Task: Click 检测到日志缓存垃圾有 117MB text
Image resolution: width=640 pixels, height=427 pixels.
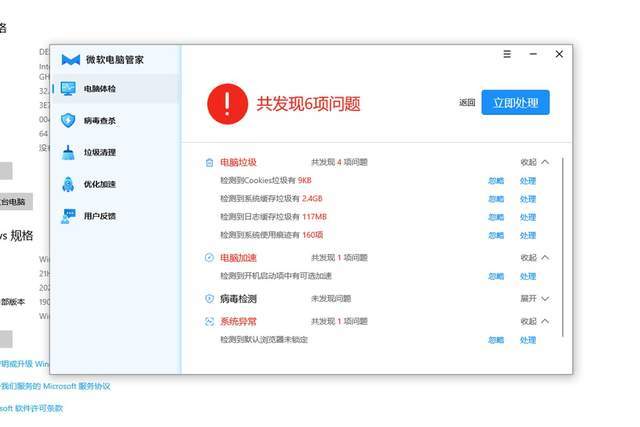Action: click(x=273, y=217)
